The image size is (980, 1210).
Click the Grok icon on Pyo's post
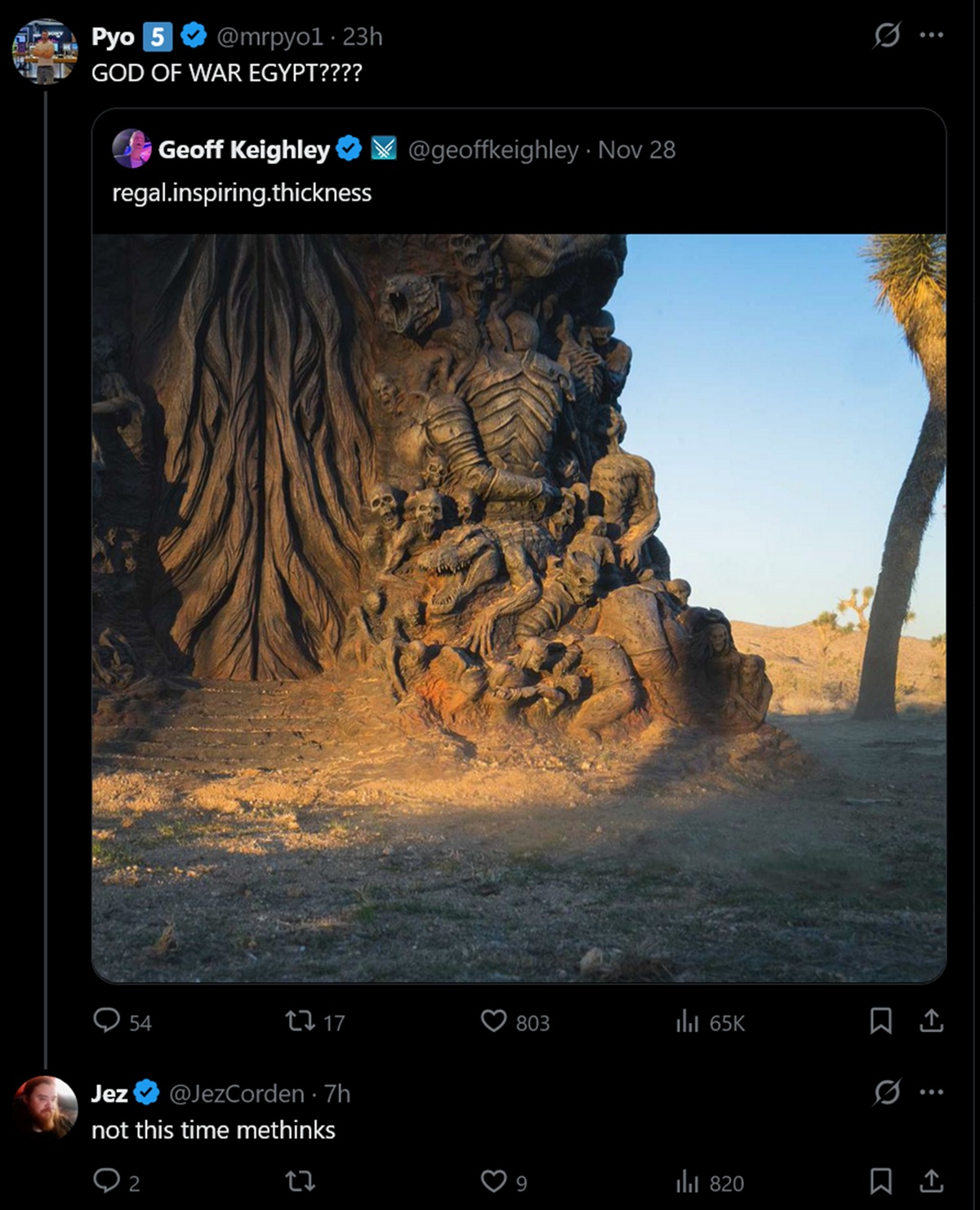pos(887,36)
